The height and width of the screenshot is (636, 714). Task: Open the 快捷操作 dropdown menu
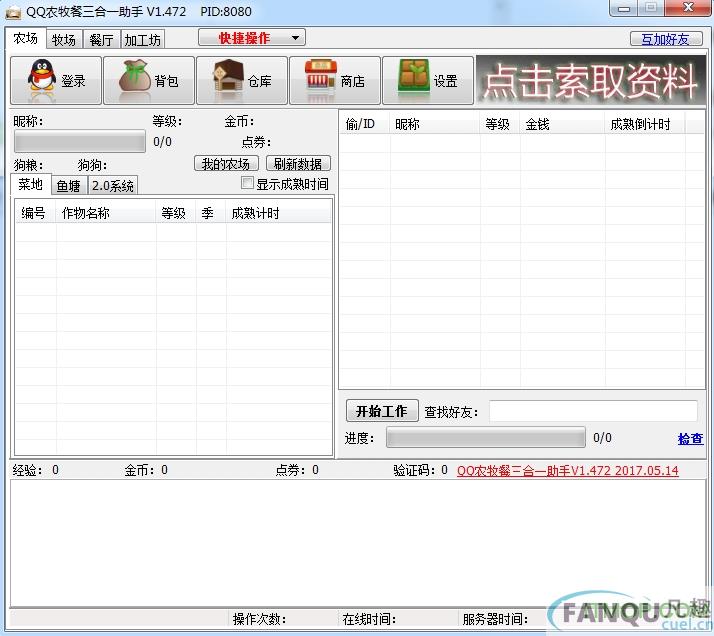tap(252, 38)
